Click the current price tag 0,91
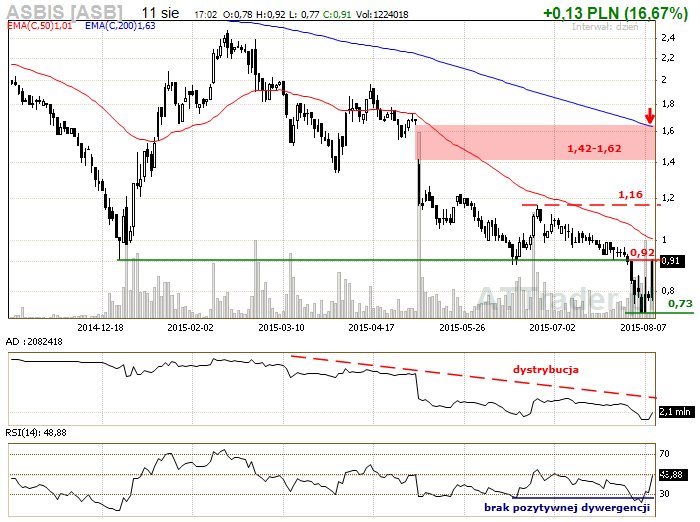The width and height of the screenshot is (700, 522). [672, 261]
